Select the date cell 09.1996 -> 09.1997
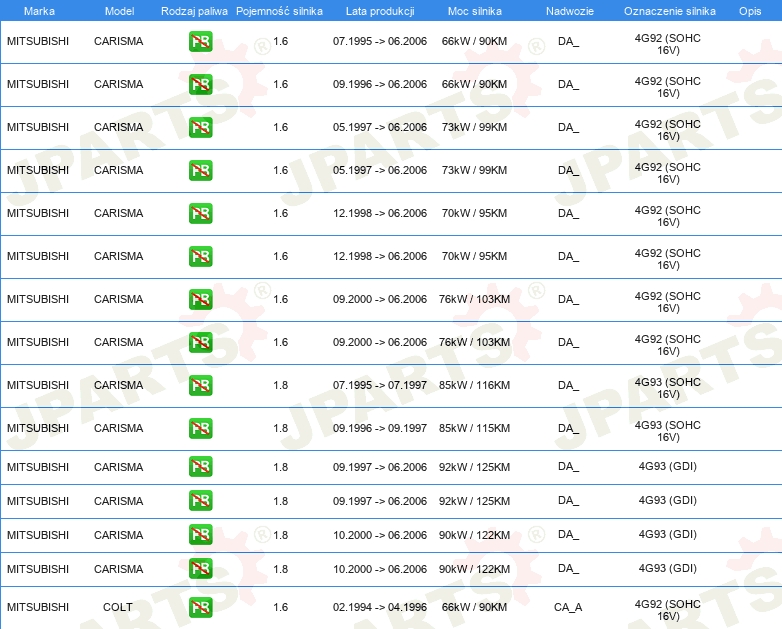Image resolution: width=782 pixels, height=629 pixels. click(x=380, y=428)
